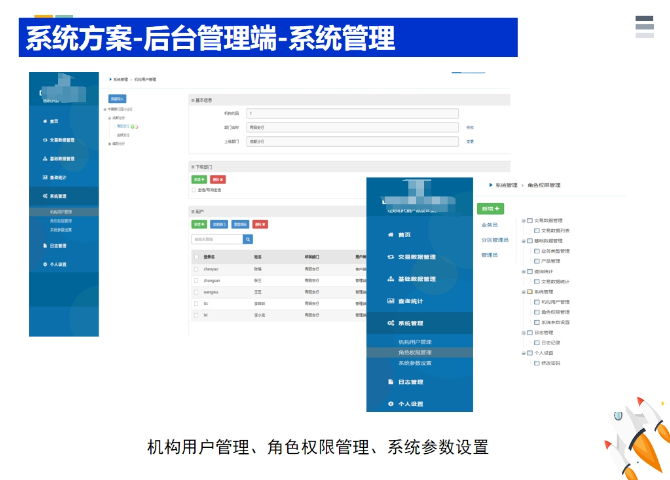
Task: Select the checkbox for user wangwu
Action: click(196, 292)
